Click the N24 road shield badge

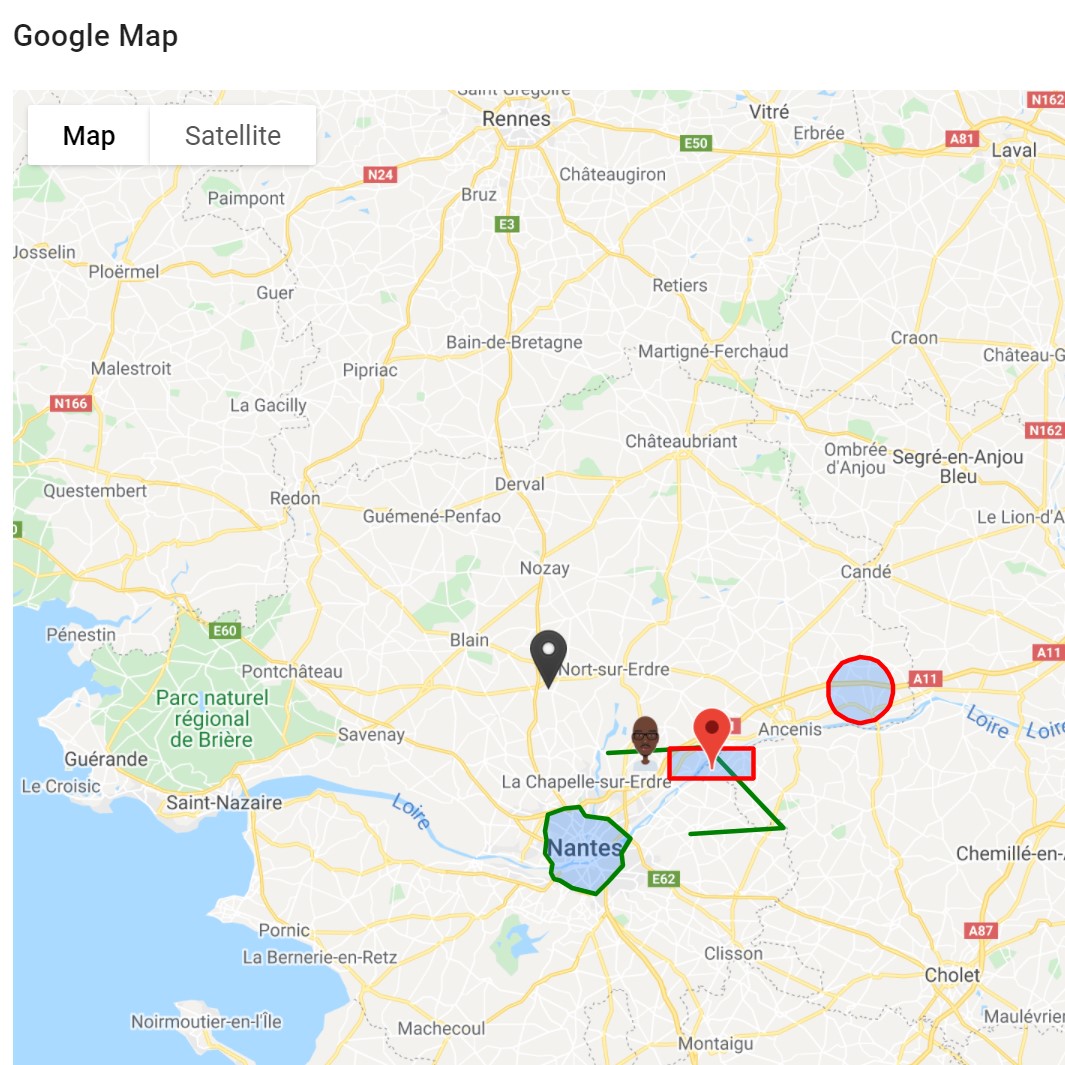(380, 175)
